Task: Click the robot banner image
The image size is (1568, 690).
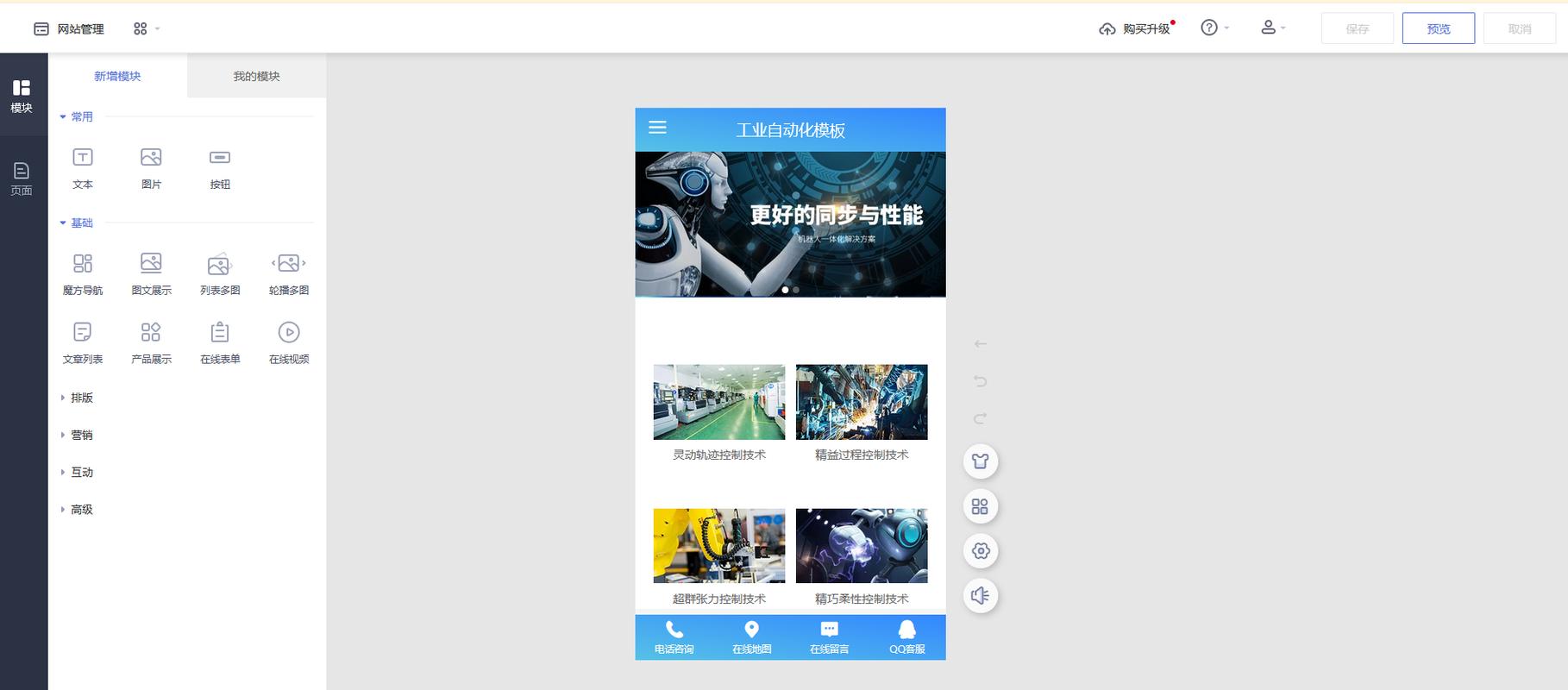Action: pos(790,224)
